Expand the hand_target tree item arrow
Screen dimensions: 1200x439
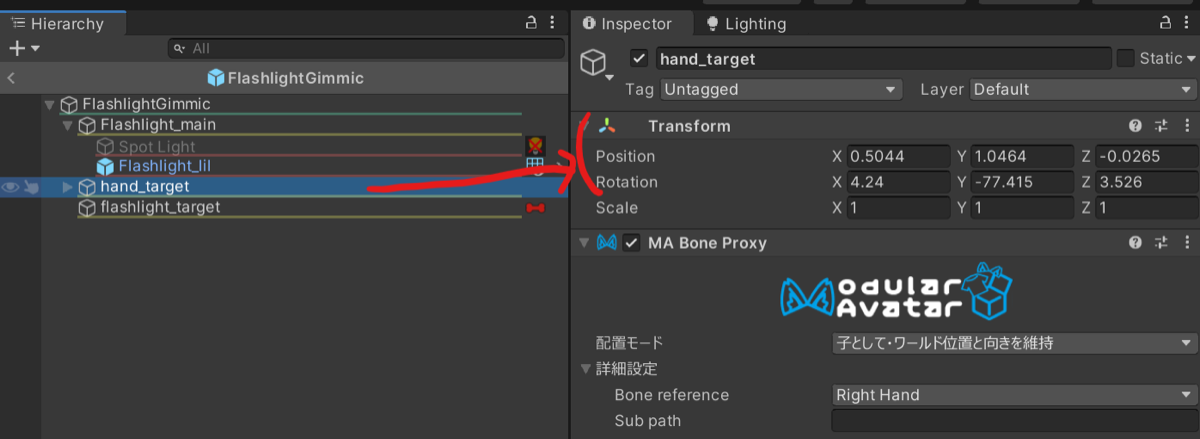[x=67, y=186]
